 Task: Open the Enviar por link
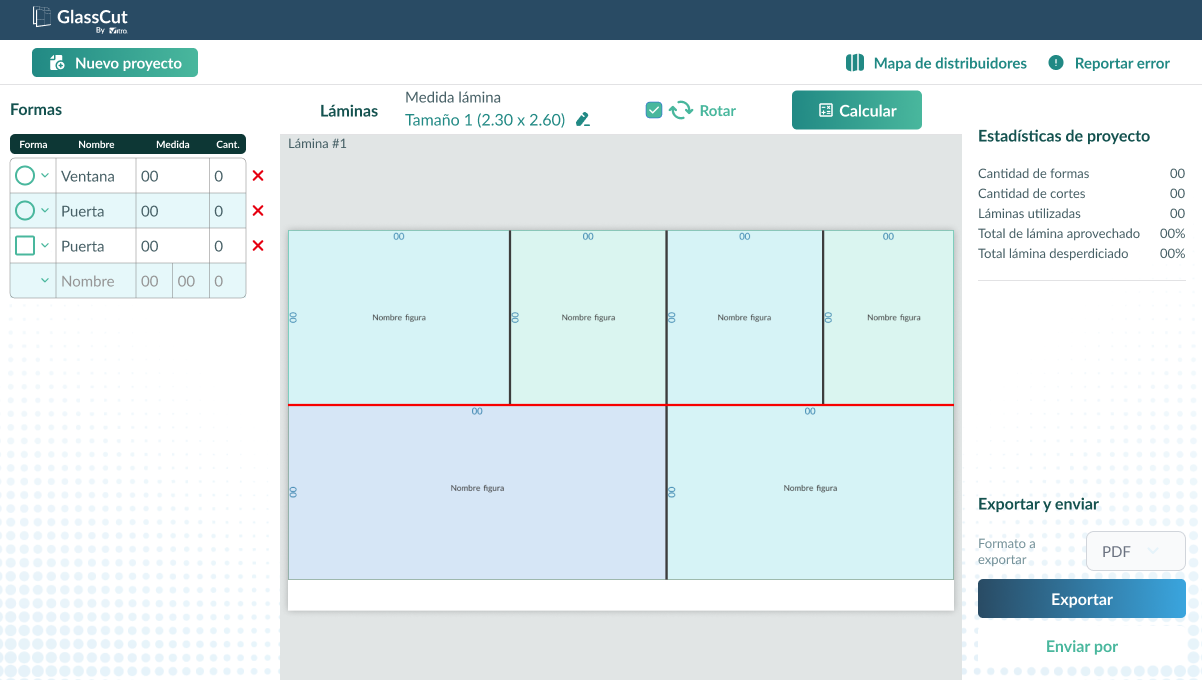tap(1082, 646)
